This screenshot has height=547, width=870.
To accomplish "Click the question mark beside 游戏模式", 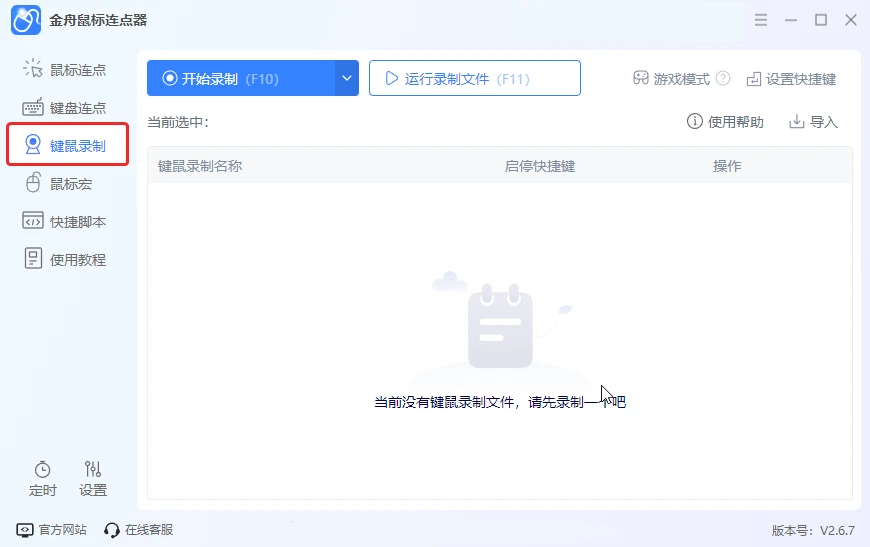I will click(723, 78).
